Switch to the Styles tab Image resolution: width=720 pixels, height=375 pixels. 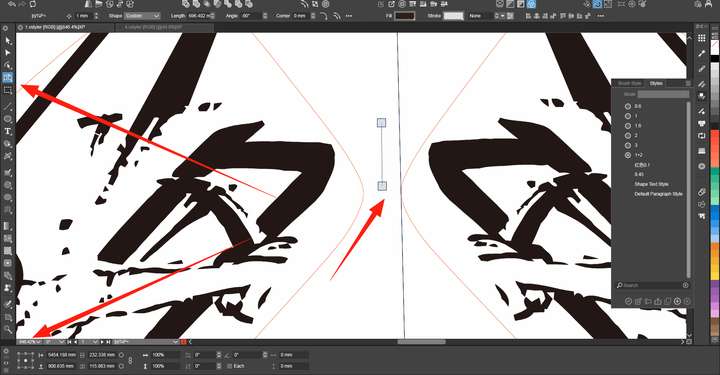click(x=656, y=83)
